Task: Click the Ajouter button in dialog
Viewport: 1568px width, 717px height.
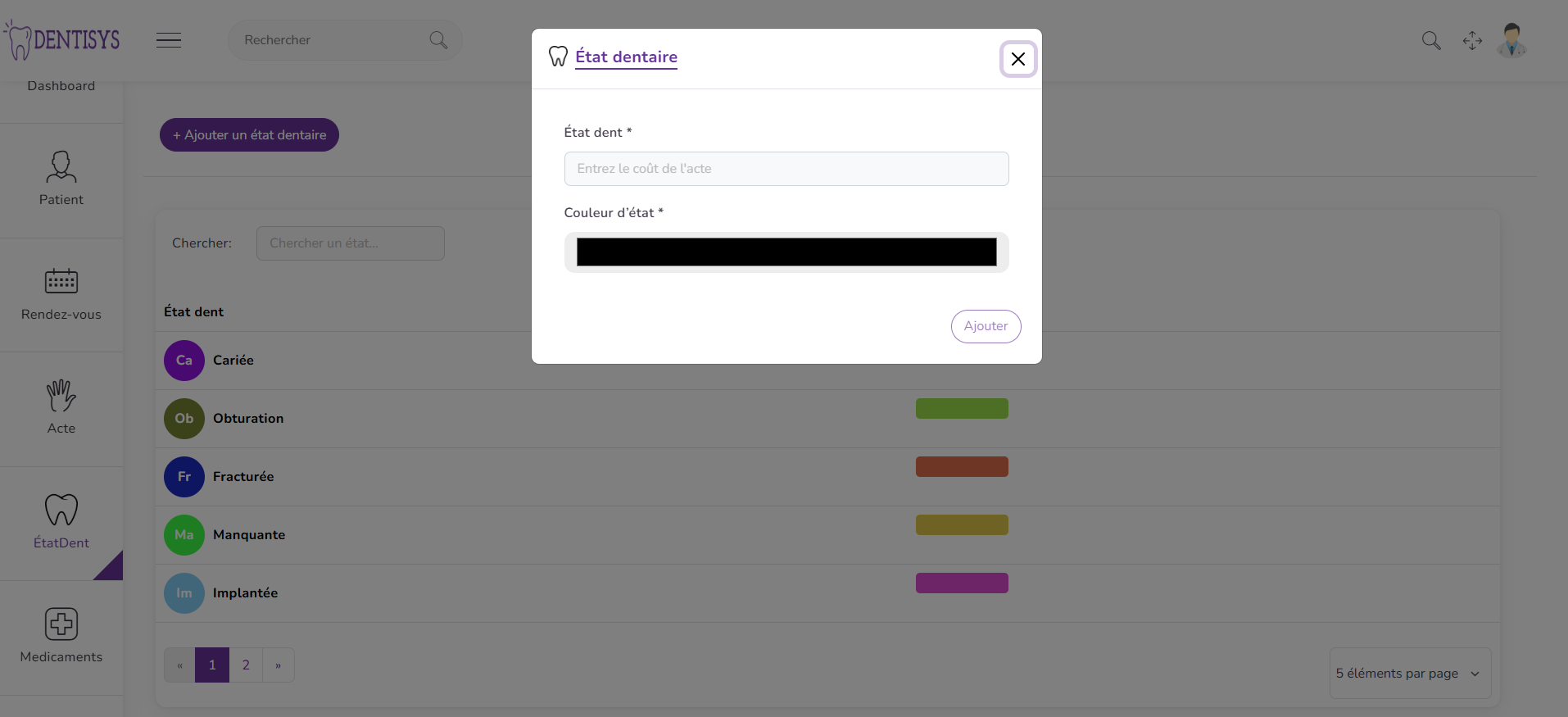Action: (x=986, y=326)
